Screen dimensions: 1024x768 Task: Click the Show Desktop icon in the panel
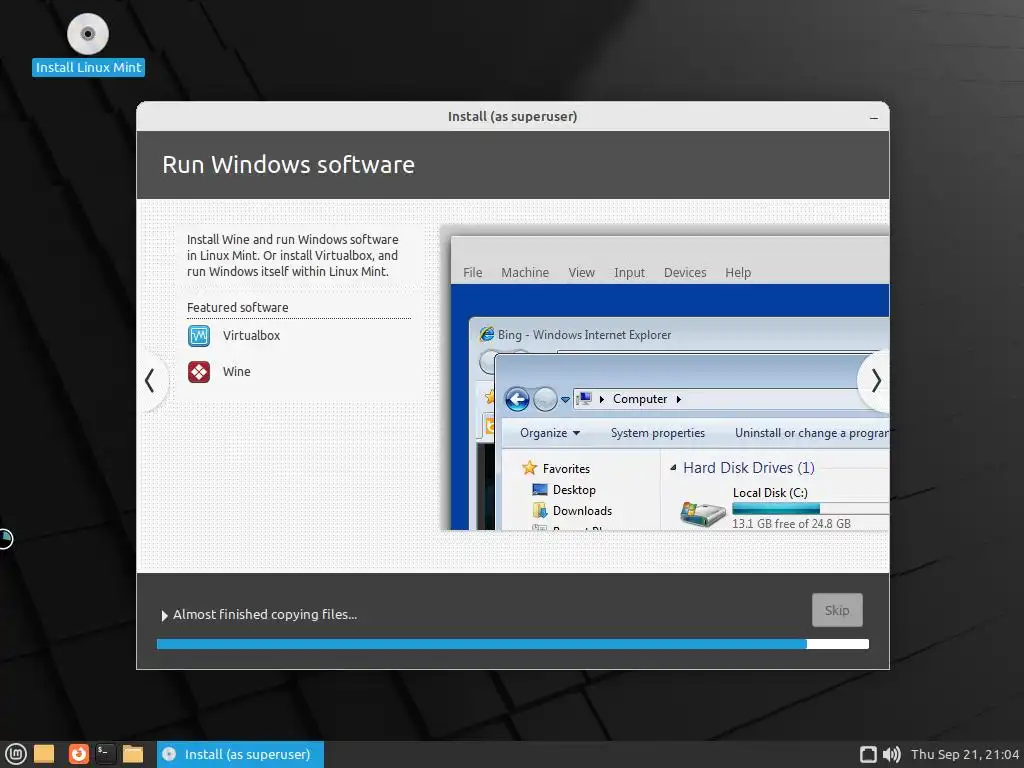pos(44,754)
